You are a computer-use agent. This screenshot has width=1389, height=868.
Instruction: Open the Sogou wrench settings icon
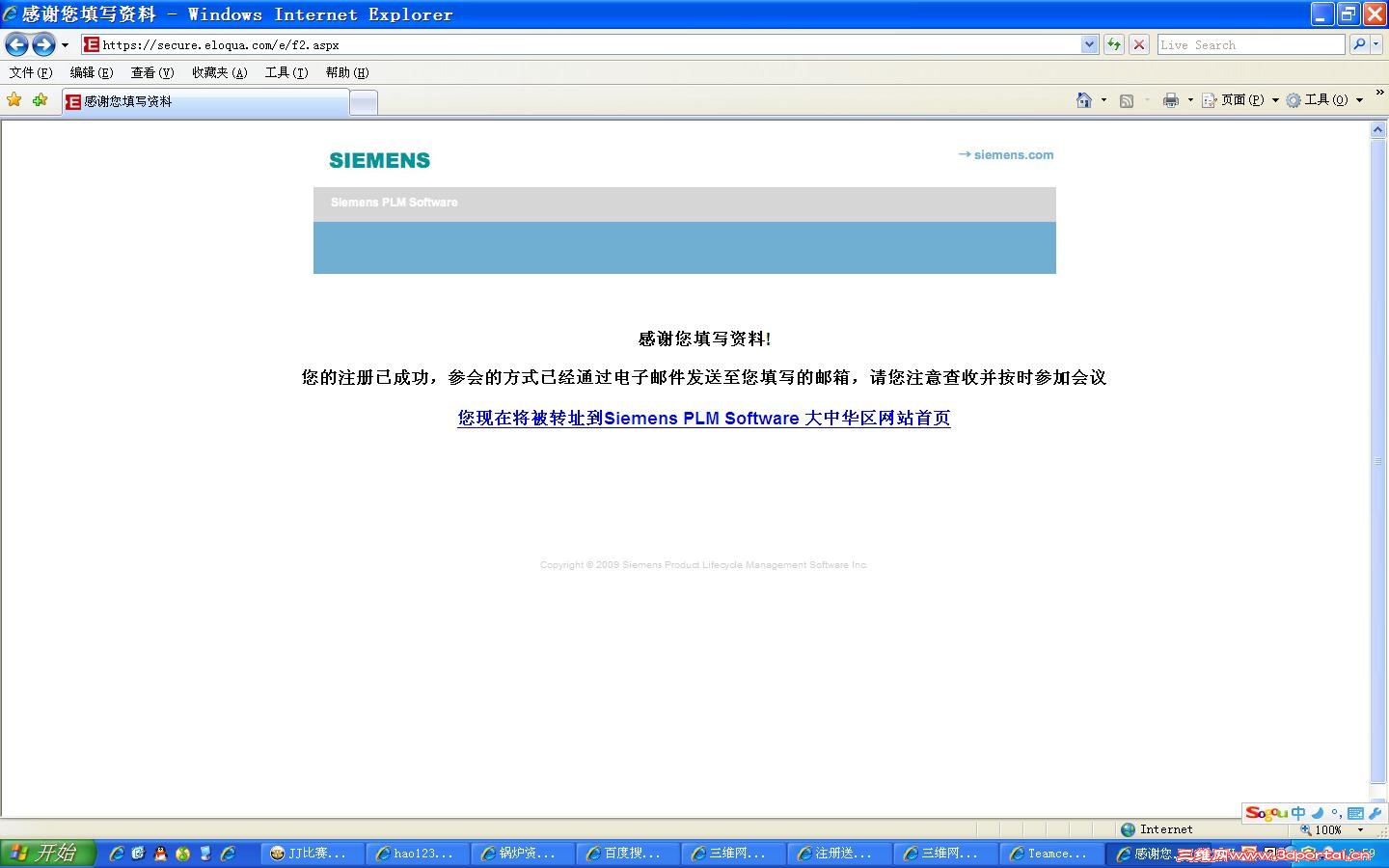[1375, 813]
